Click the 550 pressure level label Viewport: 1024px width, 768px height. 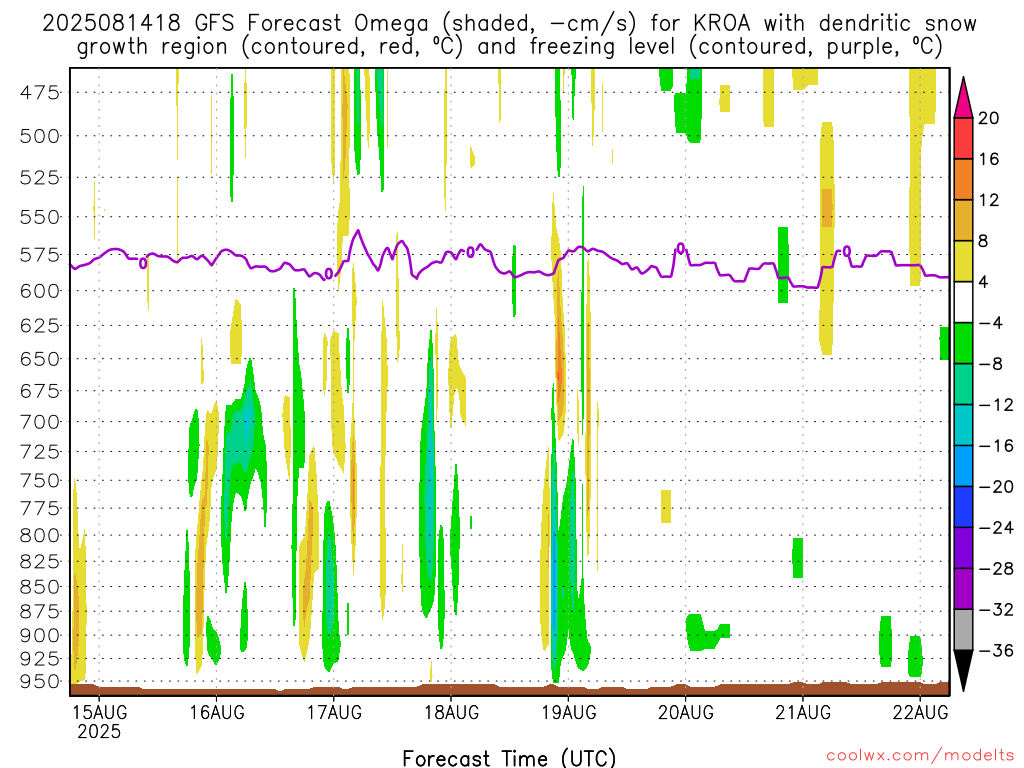coord(40,217)
